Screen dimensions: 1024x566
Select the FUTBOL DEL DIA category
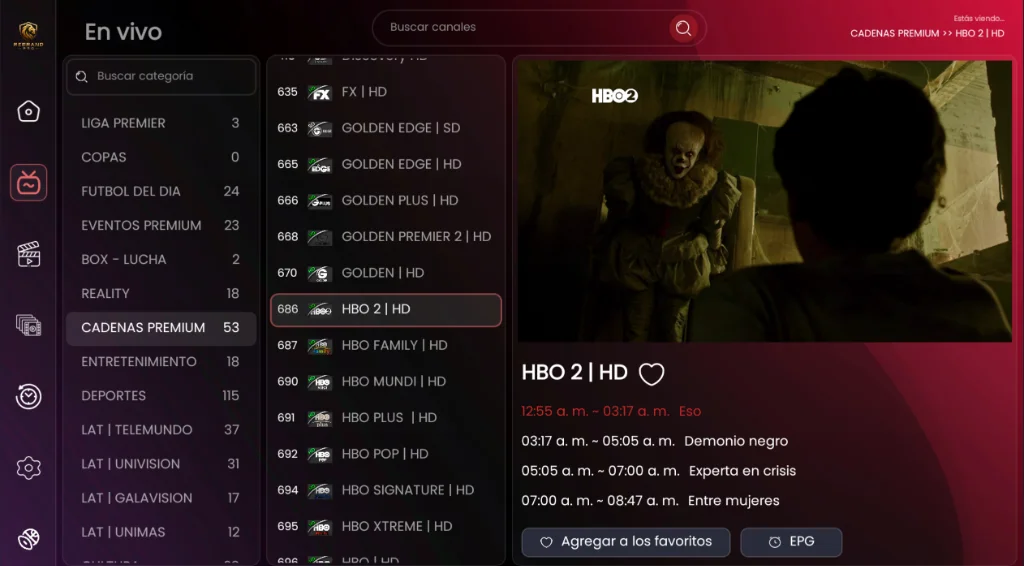tap(161, 191)
